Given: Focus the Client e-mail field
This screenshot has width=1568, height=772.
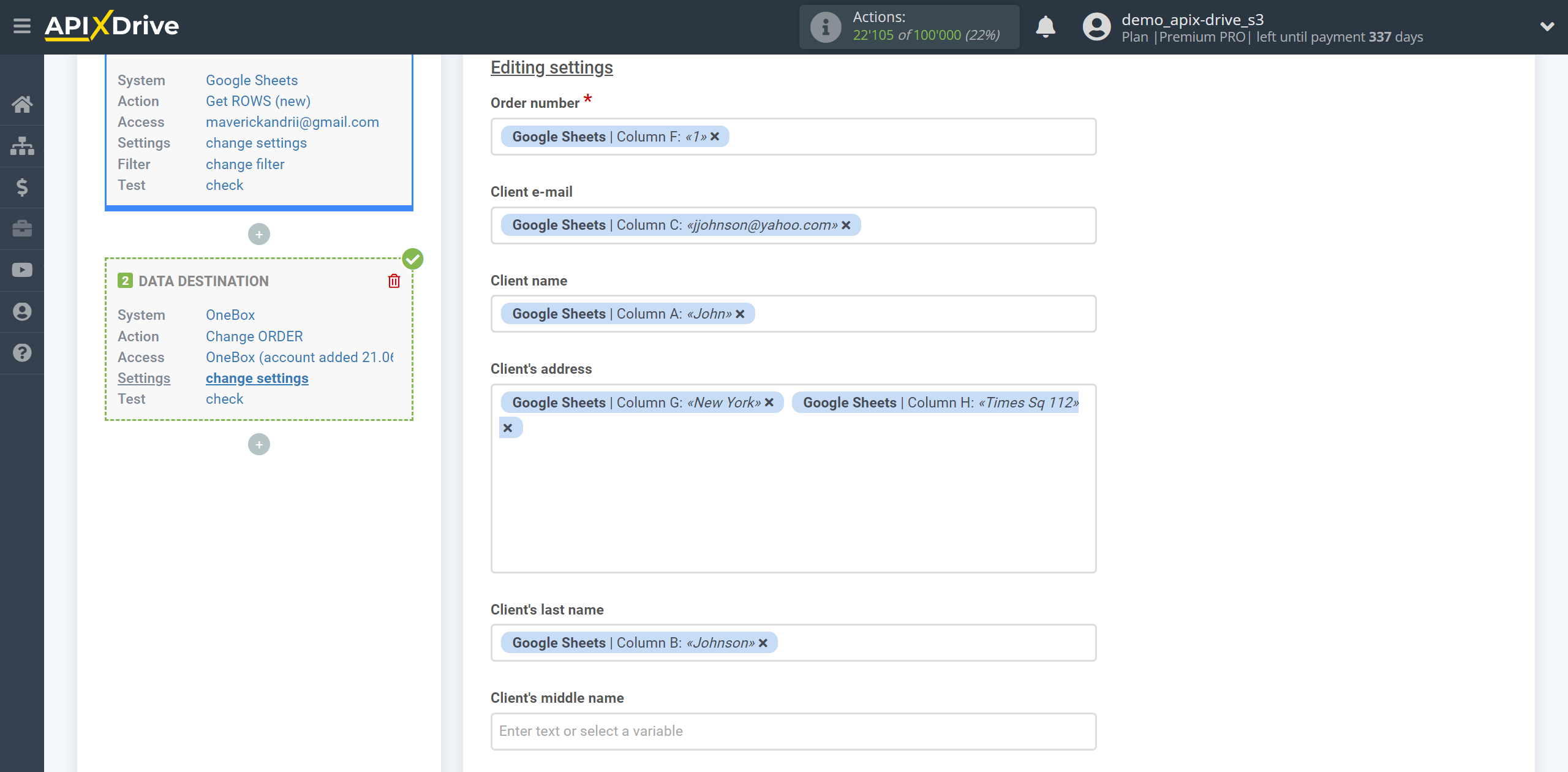Looking at the screenshot, I should [793, 225].
